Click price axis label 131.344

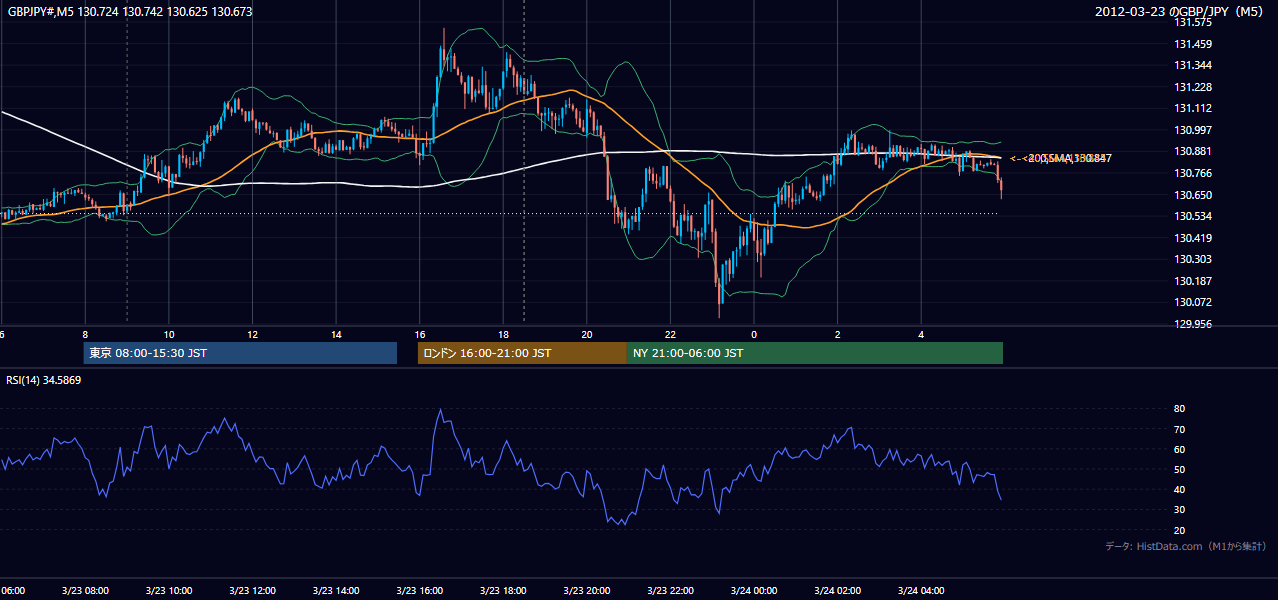(1193, 65)
